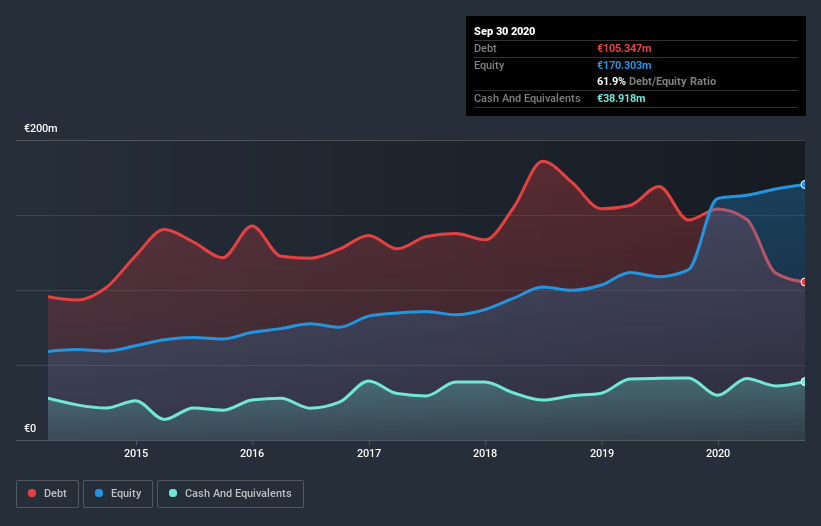Click the €0 y-axis label

[30, 429]
